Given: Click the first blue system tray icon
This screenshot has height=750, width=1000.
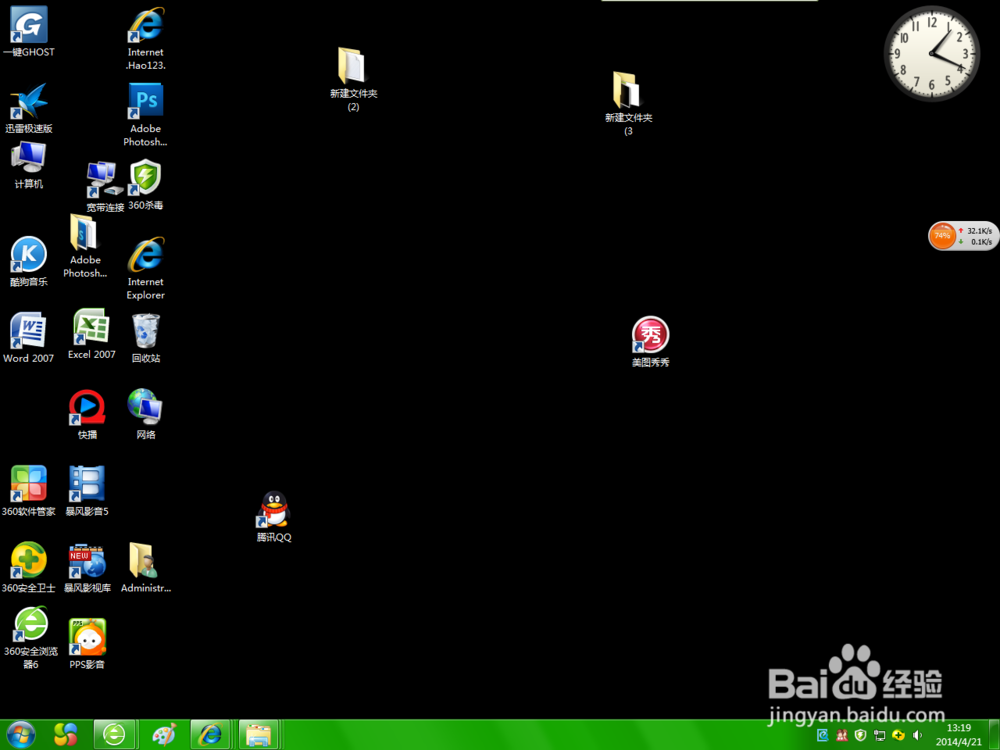Looking at the screenshot, I should coord(823,735).
